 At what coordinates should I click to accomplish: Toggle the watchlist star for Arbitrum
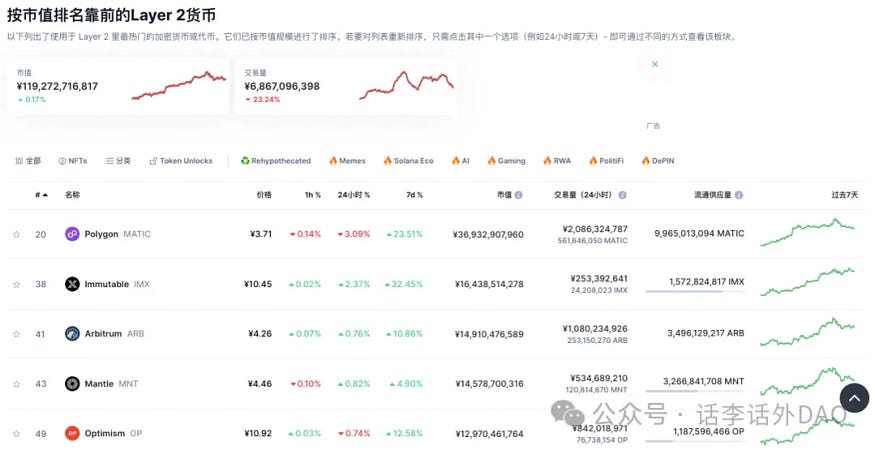pos(16,334)
